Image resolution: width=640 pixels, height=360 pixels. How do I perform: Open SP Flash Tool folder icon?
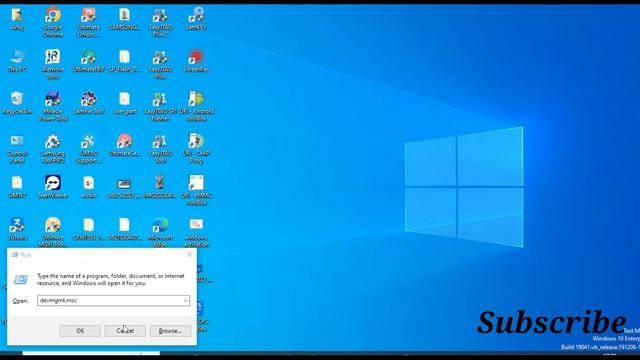(x=124, y=61)
